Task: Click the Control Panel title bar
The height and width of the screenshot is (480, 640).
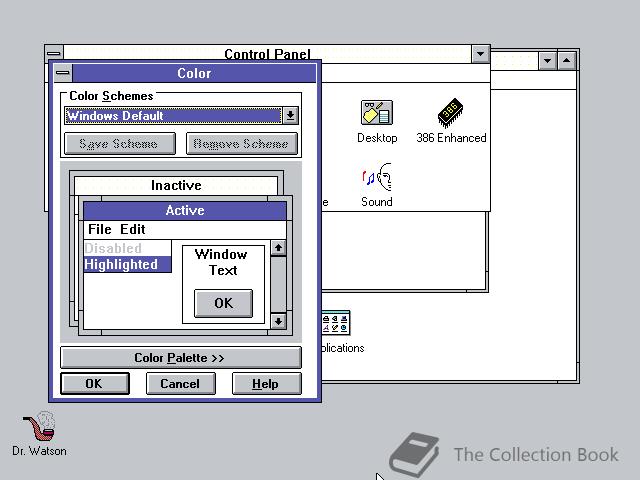Action: point(267,53)
